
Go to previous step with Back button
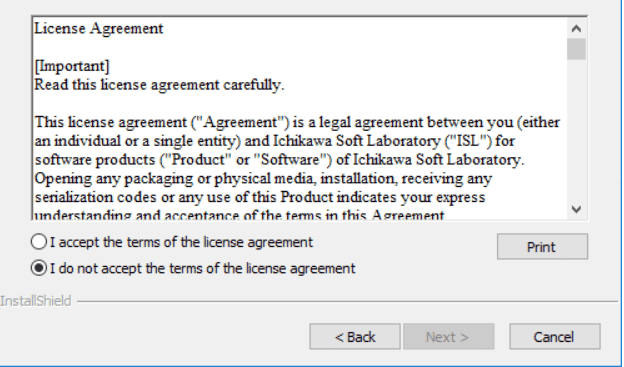point(355,337)
